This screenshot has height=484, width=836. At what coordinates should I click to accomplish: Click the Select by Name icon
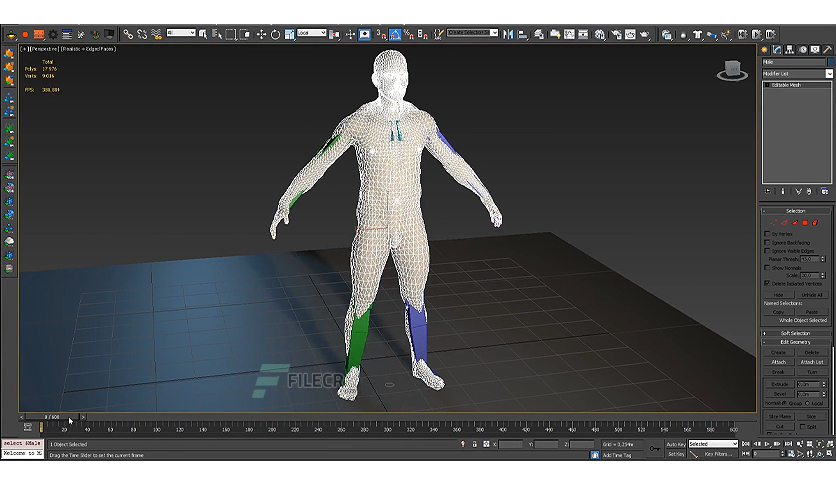(216, 35)
